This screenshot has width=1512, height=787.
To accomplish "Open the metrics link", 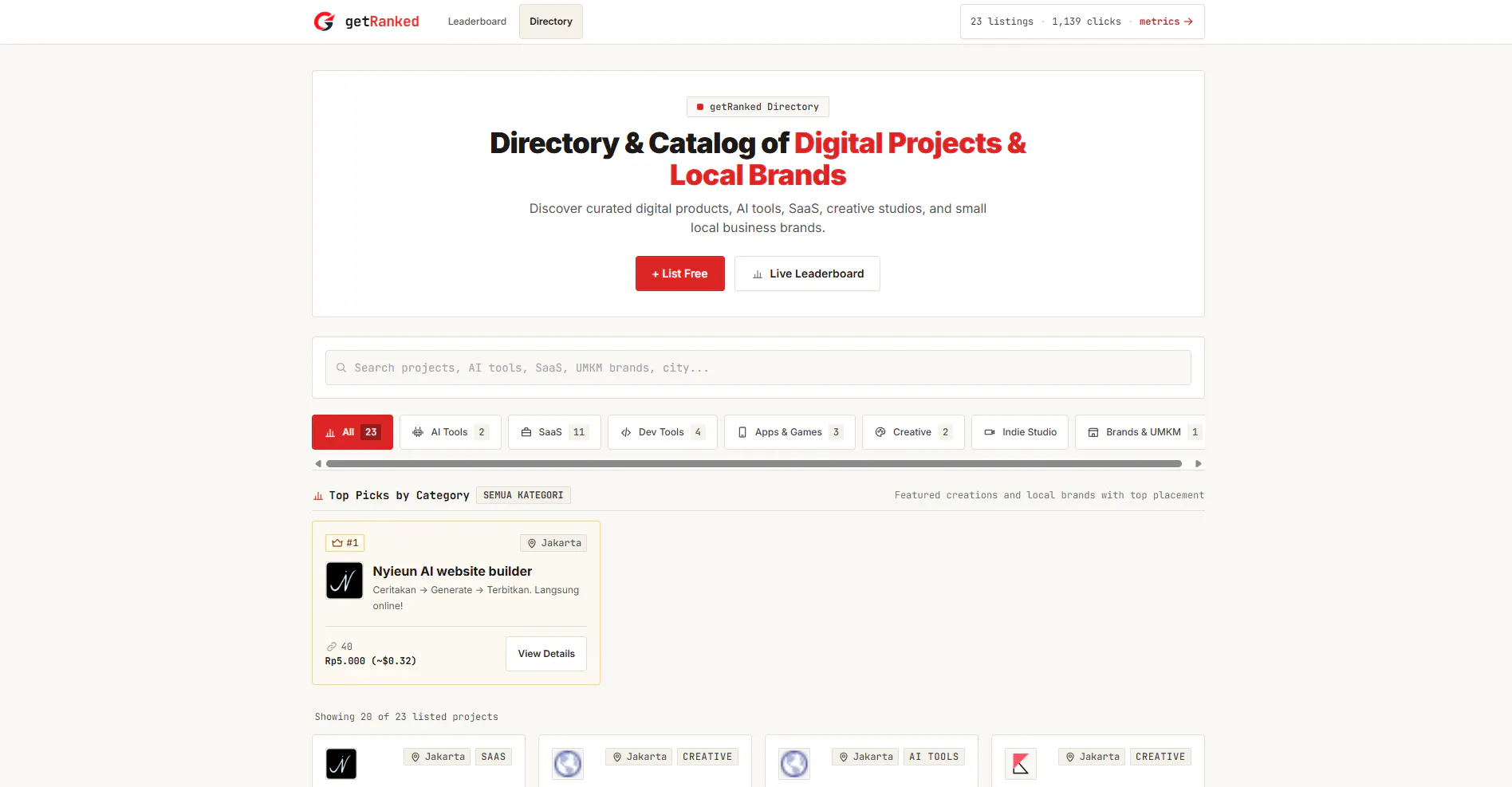I will click(1166, 22).
